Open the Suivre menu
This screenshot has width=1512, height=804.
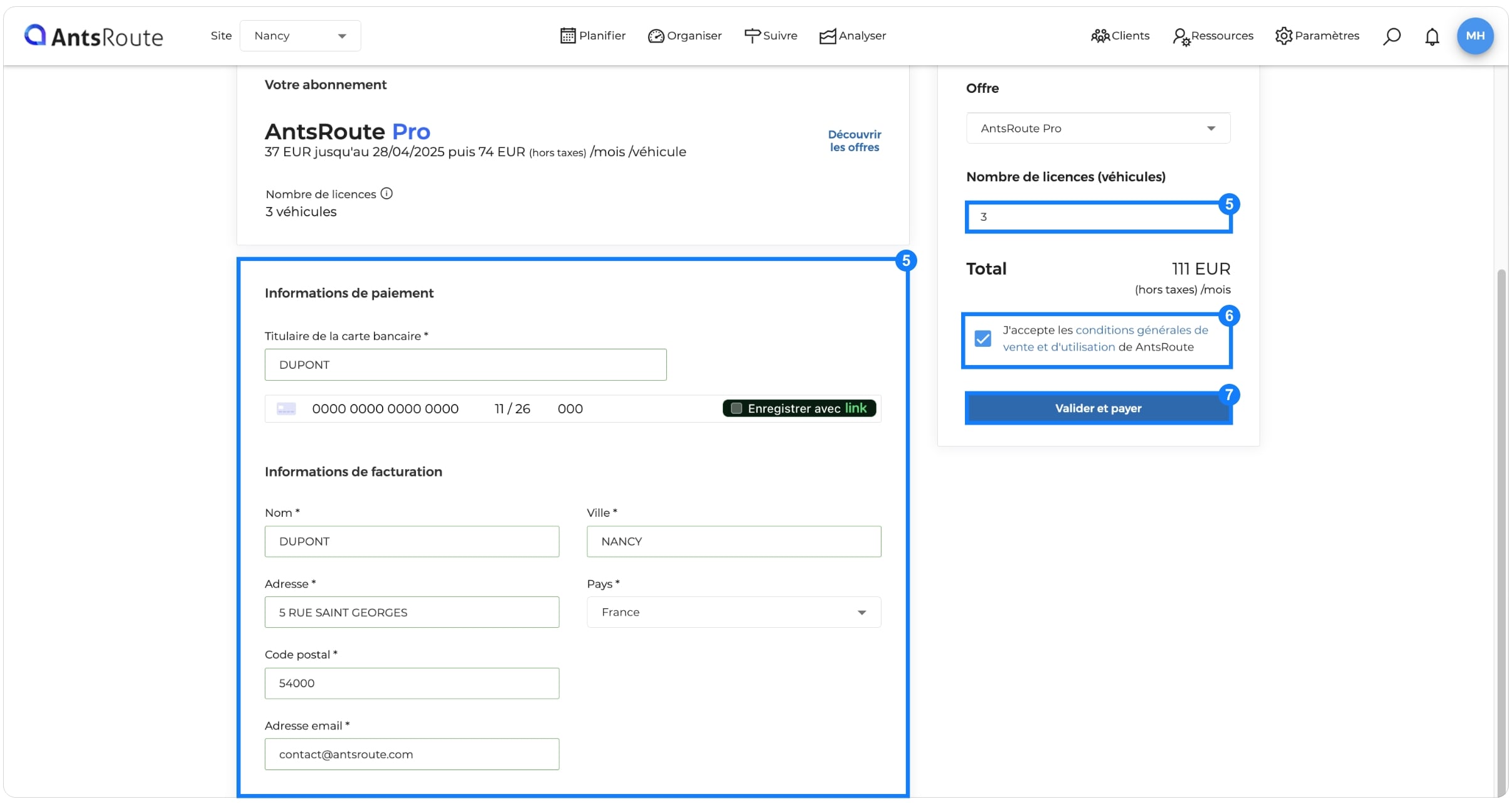770,36
